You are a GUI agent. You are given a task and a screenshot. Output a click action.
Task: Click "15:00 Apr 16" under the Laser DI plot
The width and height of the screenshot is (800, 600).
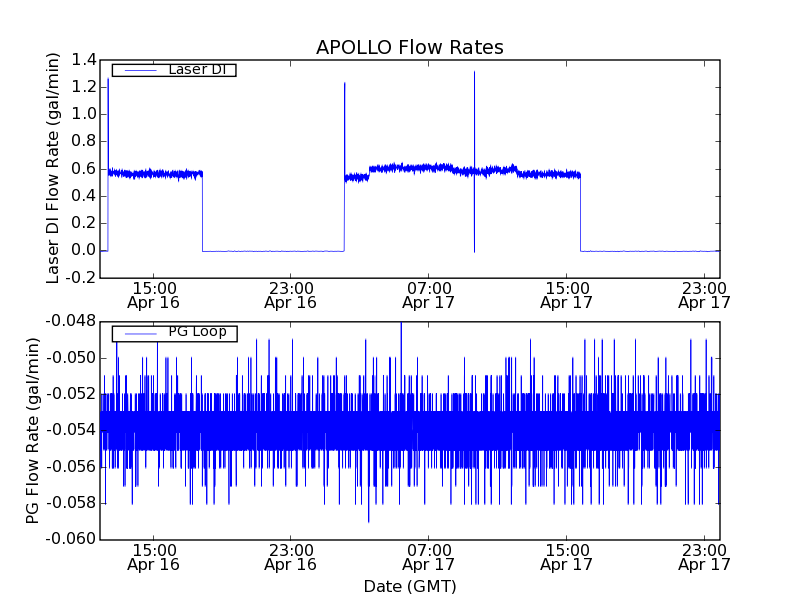pos(154,295)
